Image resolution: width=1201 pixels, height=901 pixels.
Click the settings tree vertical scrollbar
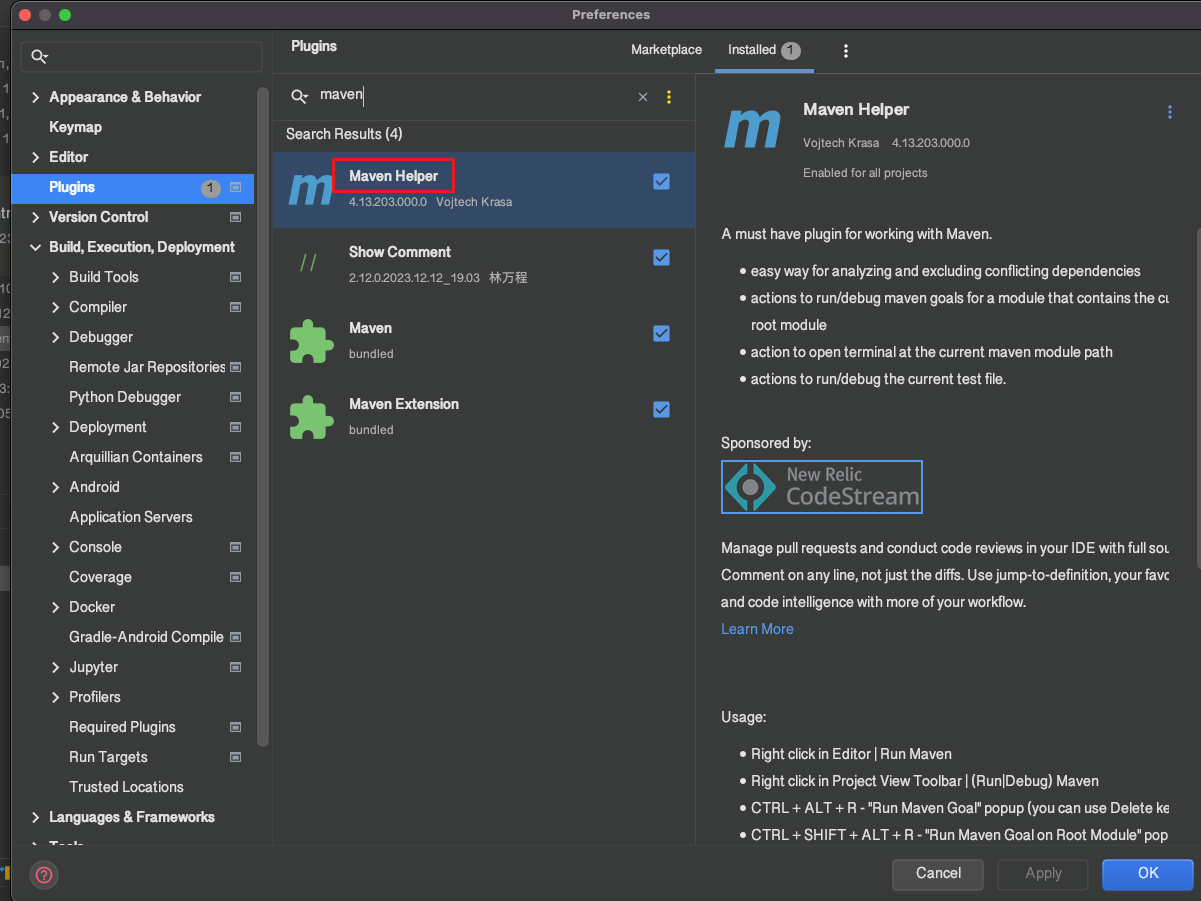coord(263,400)
